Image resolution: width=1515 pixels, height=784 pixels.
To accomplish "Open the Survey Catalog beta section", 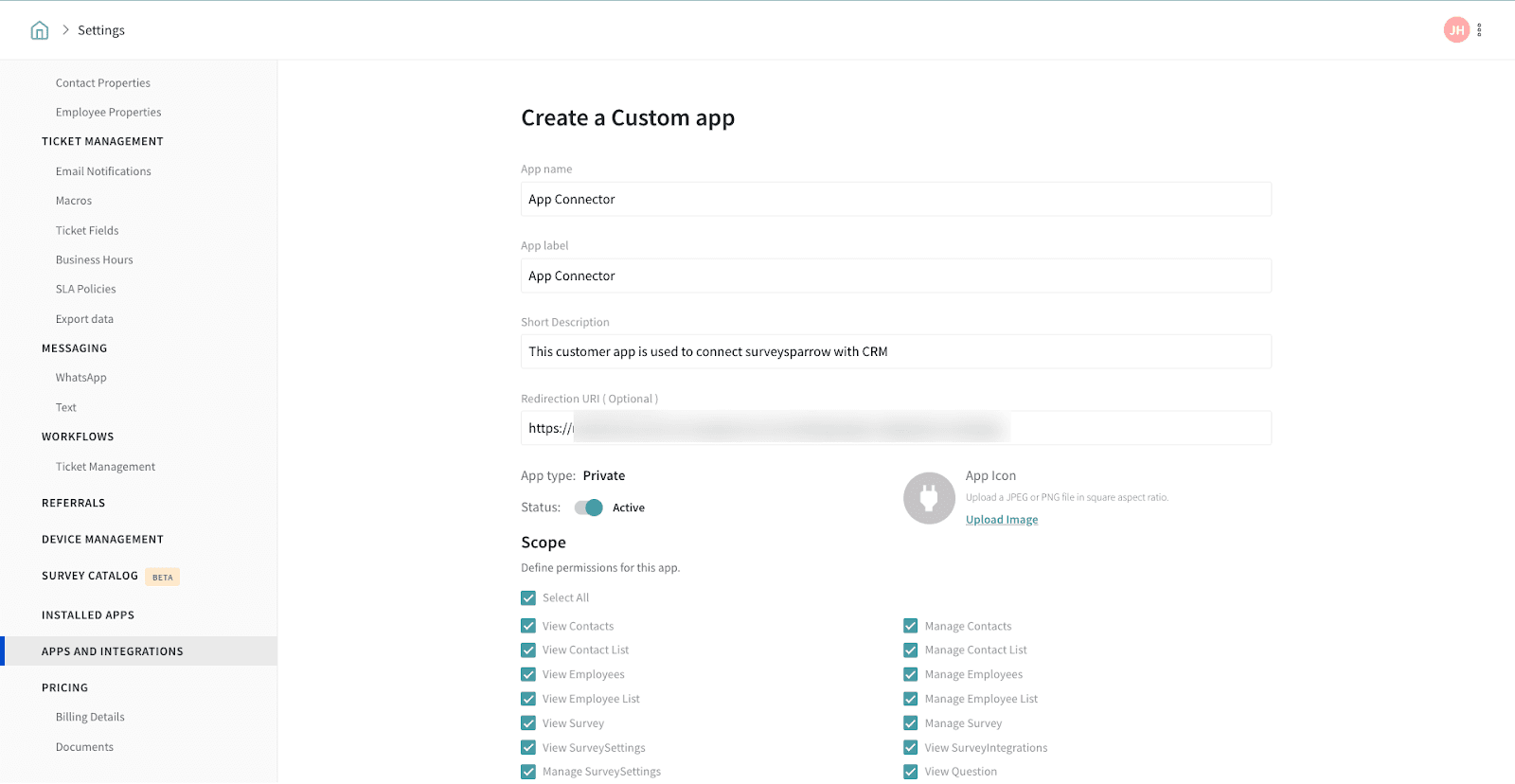I will (x=90, y=576).
